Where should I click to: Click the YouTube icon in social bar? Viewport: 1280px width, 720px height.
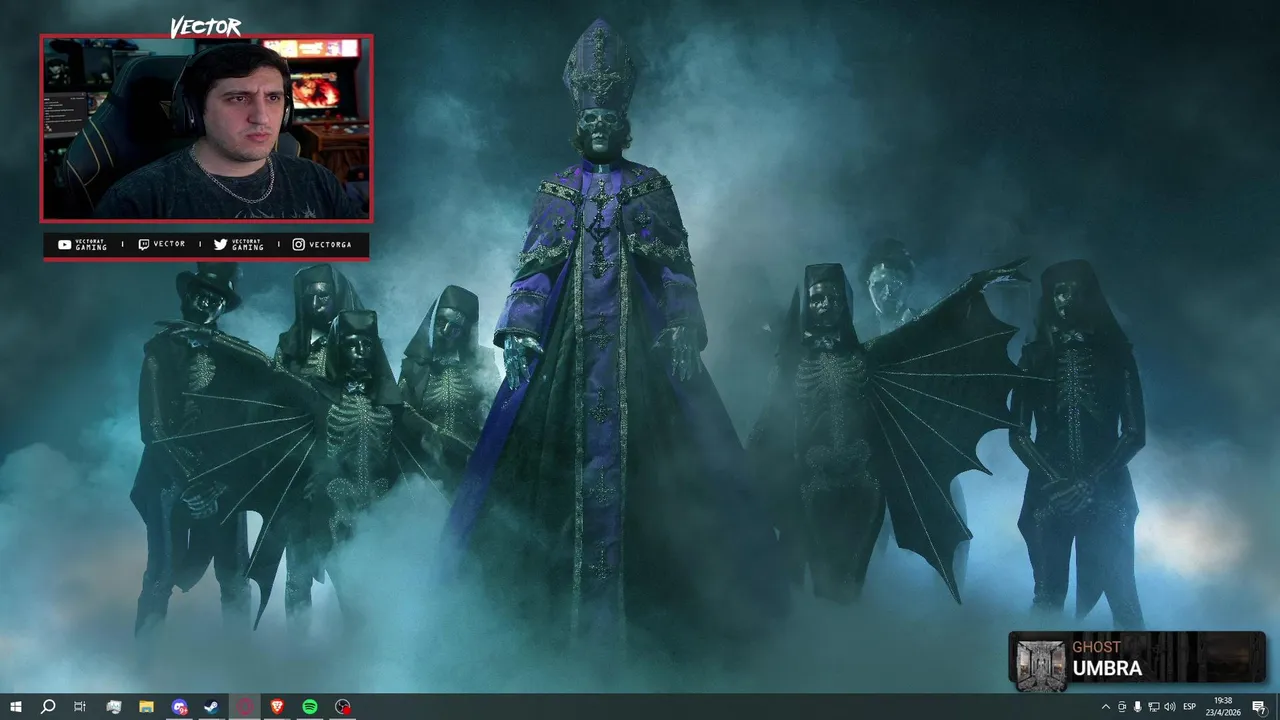click(x=64, y=244)
